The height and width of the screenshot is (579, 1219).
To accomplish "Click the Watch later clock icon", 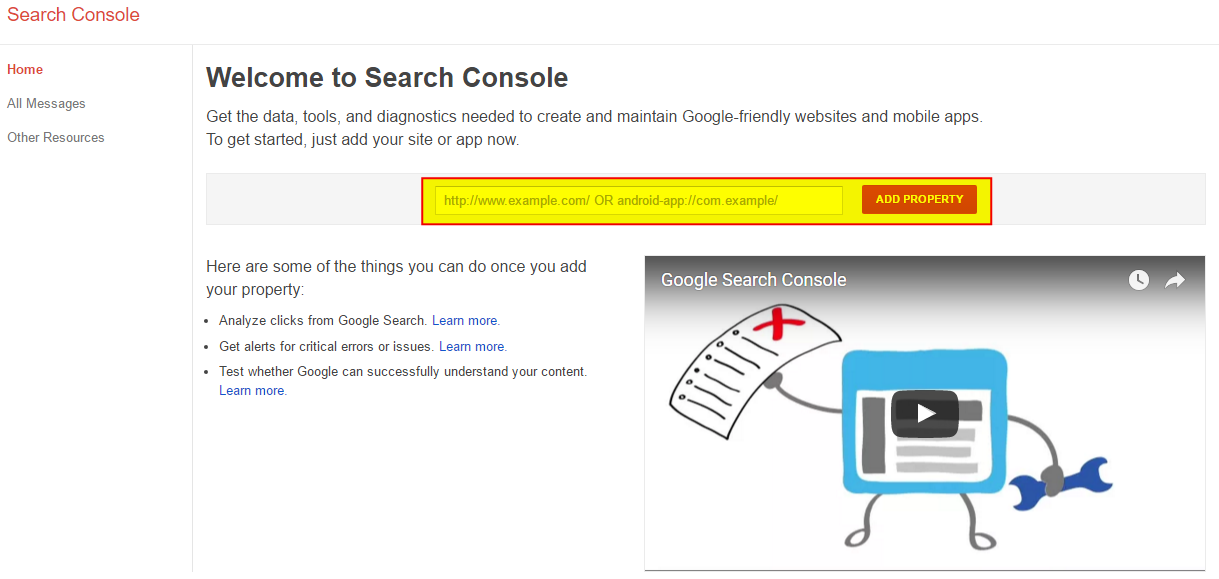I will [x=1139, y=280].
